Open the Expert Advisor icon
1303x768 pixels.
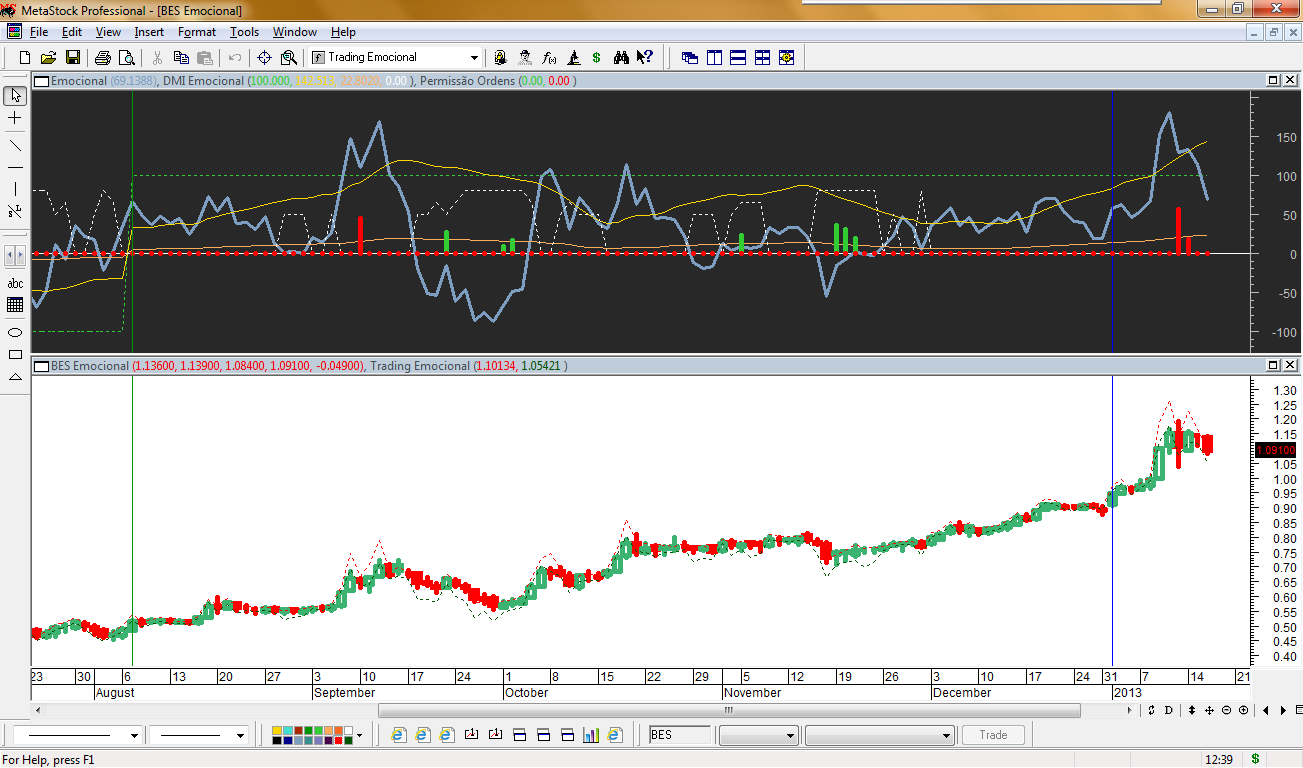pos(500,58)
